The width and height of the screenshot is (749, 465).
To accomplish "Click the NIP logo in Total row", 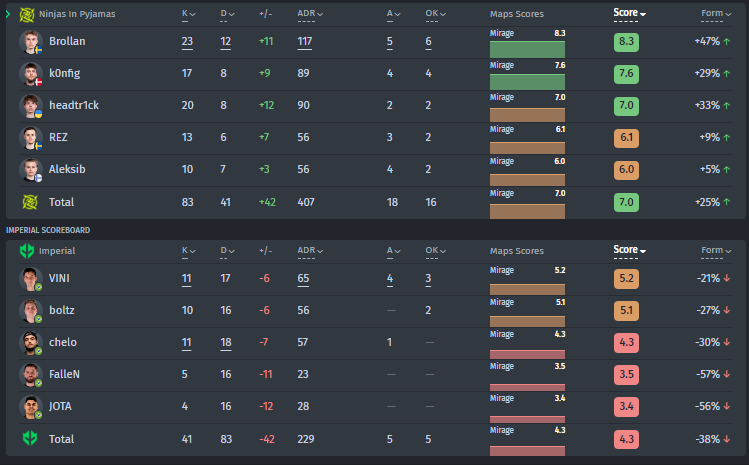I will pyautogui.click(x=30, y=202).
